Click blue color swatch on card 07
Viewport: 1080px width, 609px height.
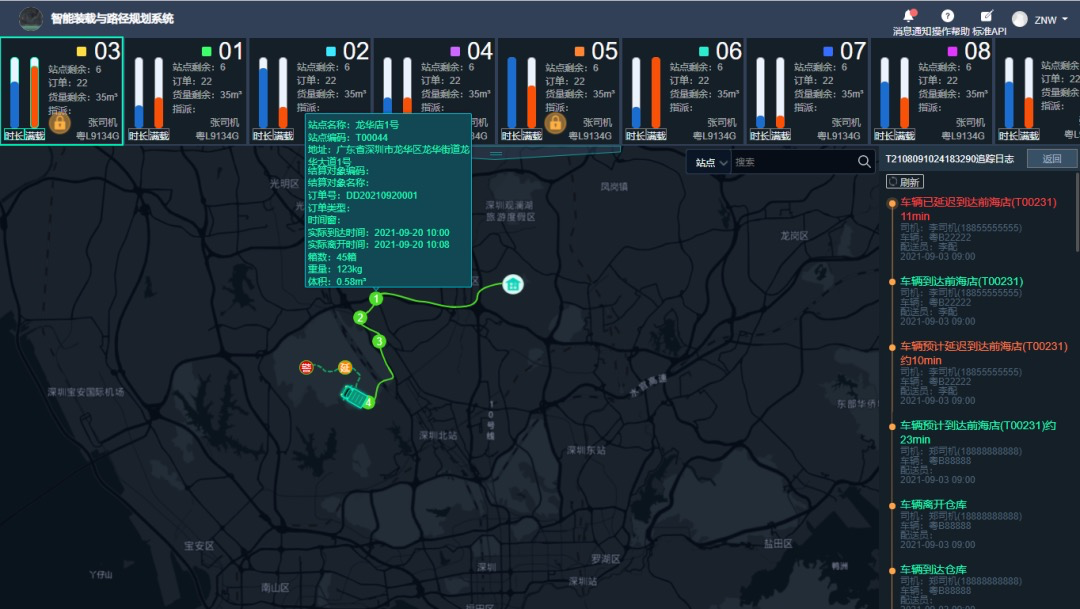(828, 51)
